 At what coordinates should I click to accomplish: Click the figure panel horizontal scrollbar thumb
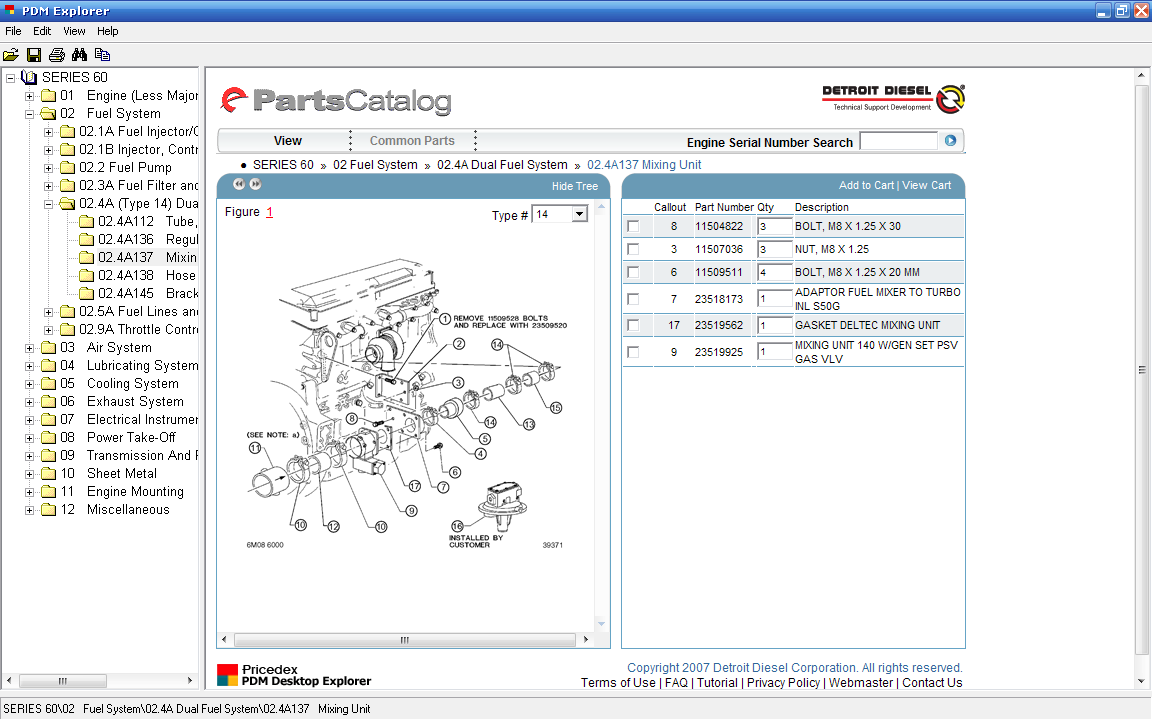[404, 640]
